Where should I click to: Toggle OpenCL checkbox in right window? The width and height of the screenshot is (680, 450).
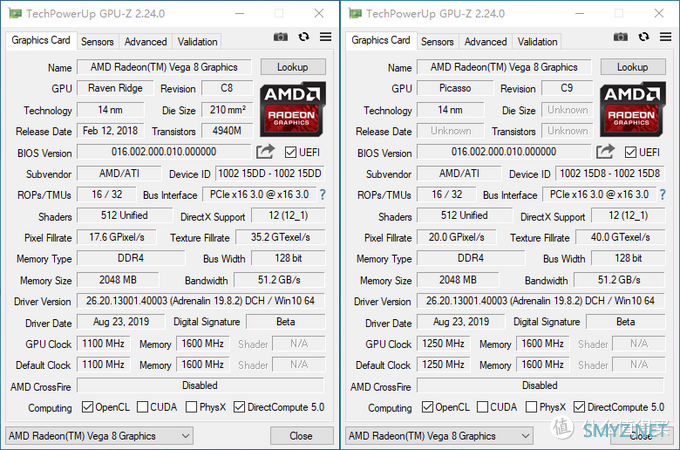point(428,407)
